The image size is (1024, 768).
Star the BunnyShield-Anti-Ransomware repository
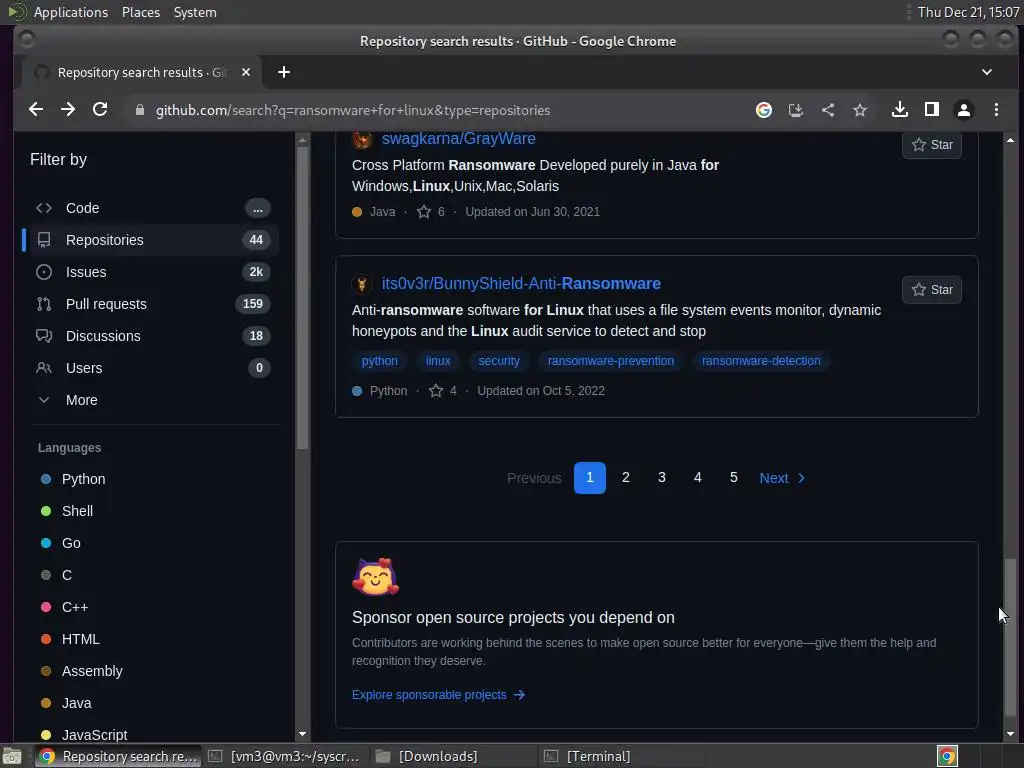(x=931, y=289)
